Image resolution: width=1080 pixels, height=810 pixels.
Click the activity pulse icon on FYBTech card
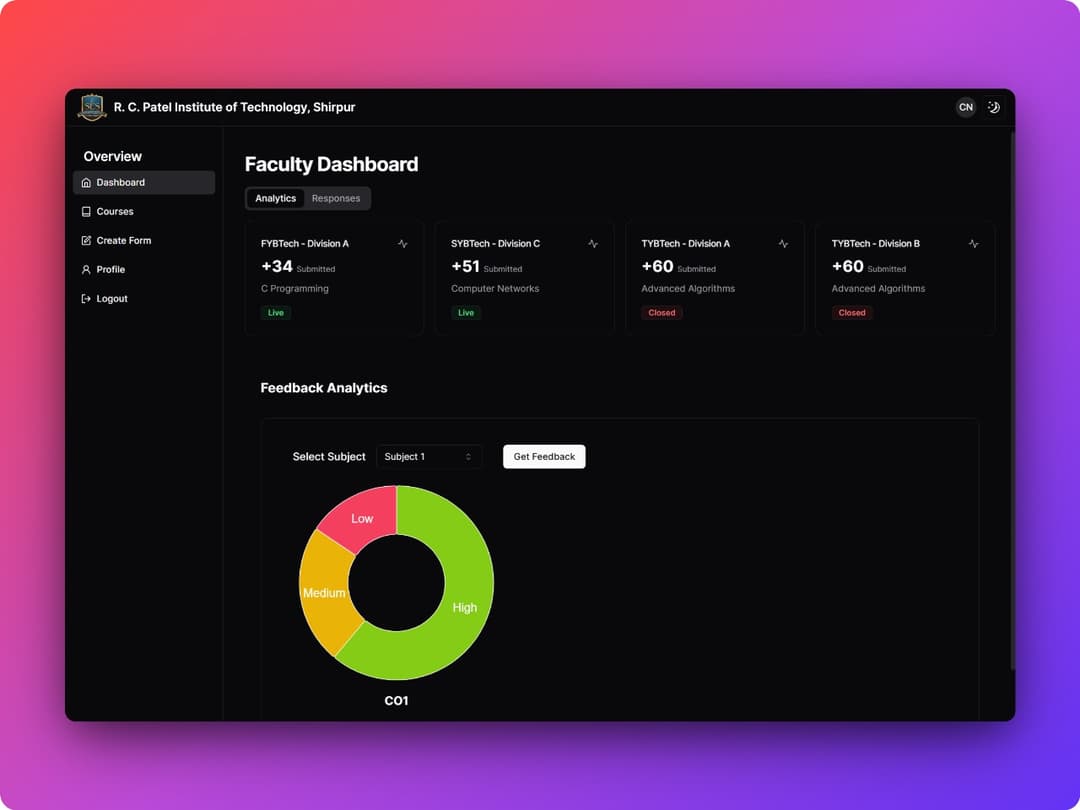coord(402,243)
